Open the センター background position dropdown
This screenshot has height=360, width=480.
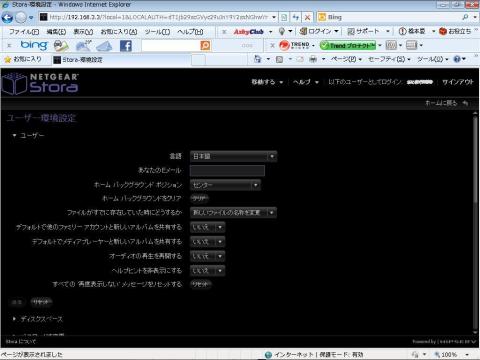point(225,185)
